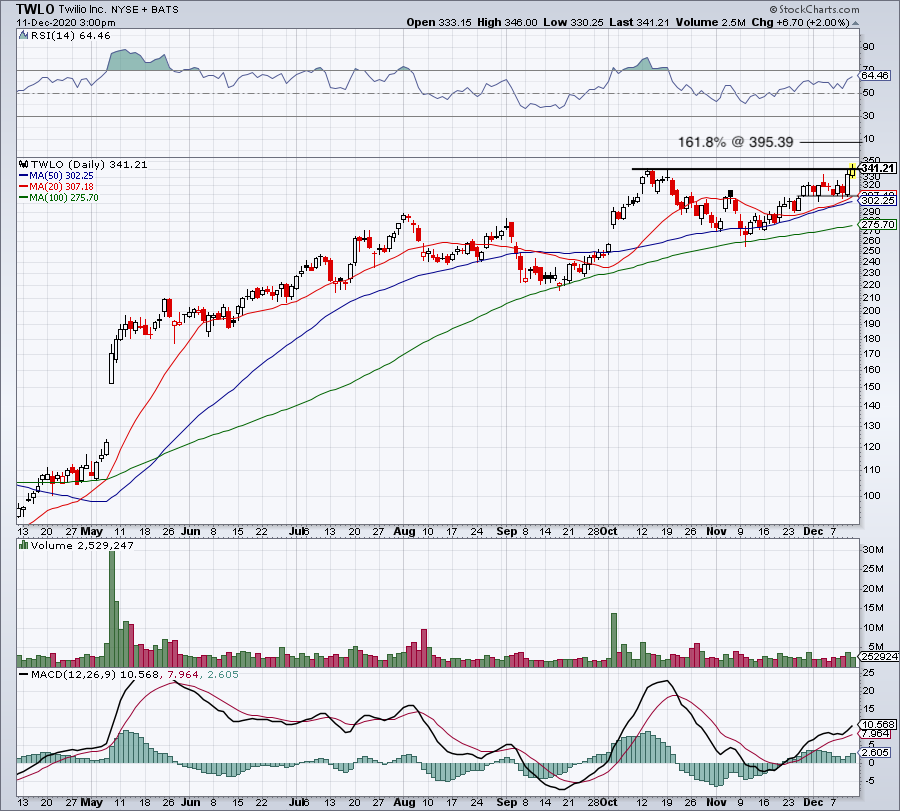
Task: Click the Volume 2.5M header value
Action: (711, 22)
